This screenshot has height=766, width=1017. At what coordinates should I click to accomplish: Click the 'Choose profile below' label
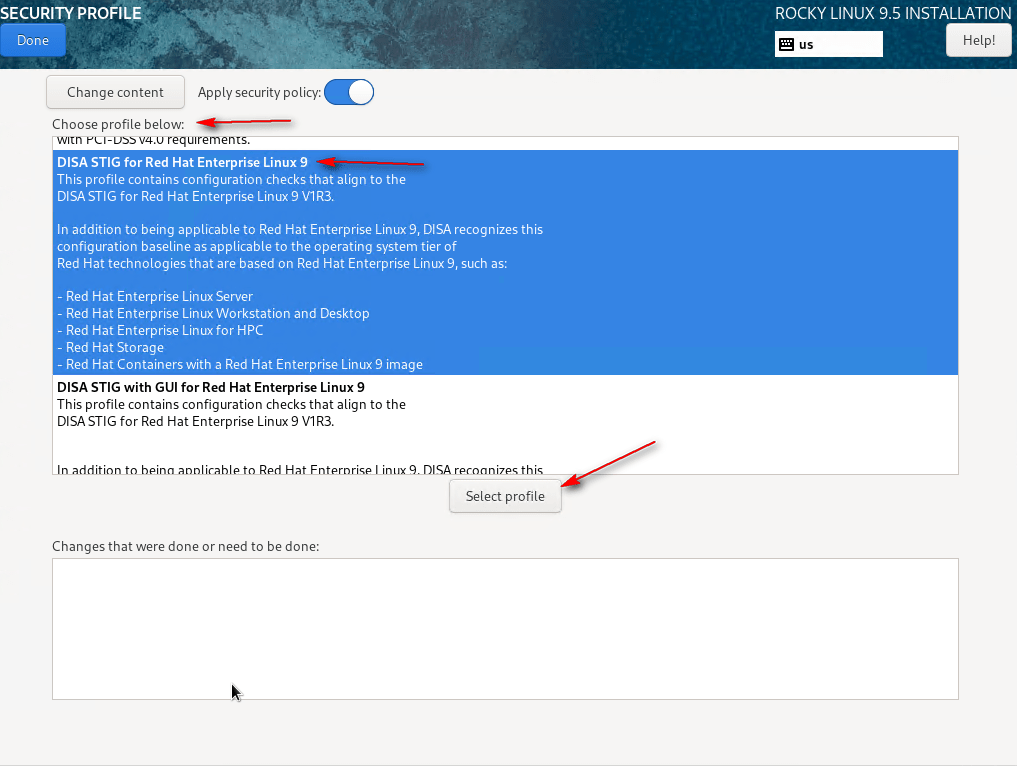pos(120,123)
